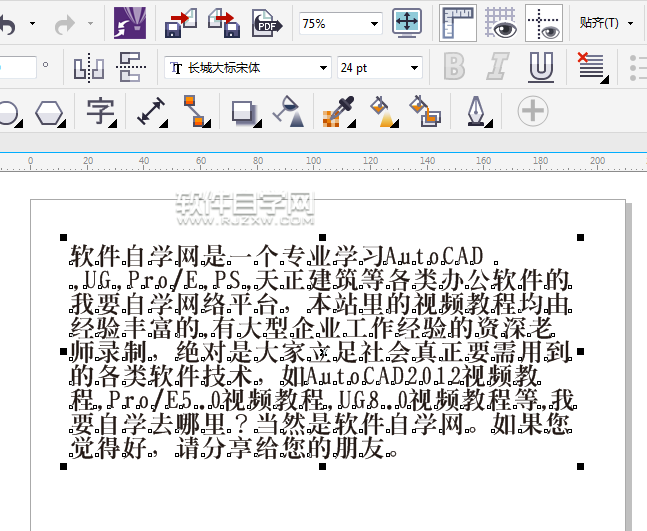
Task: Click the top-right selection handle of text
Action: 580,237
